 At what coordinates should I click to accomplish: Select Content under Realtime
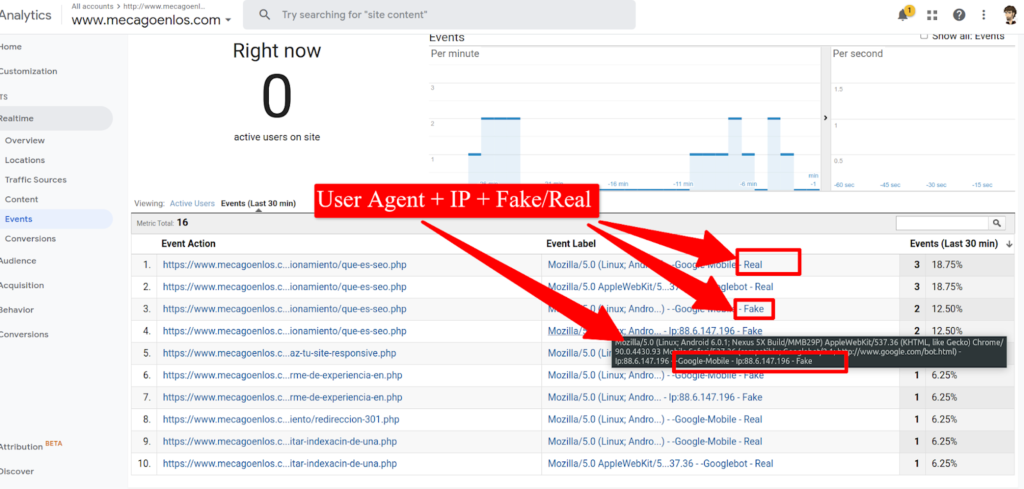(22, 199)
